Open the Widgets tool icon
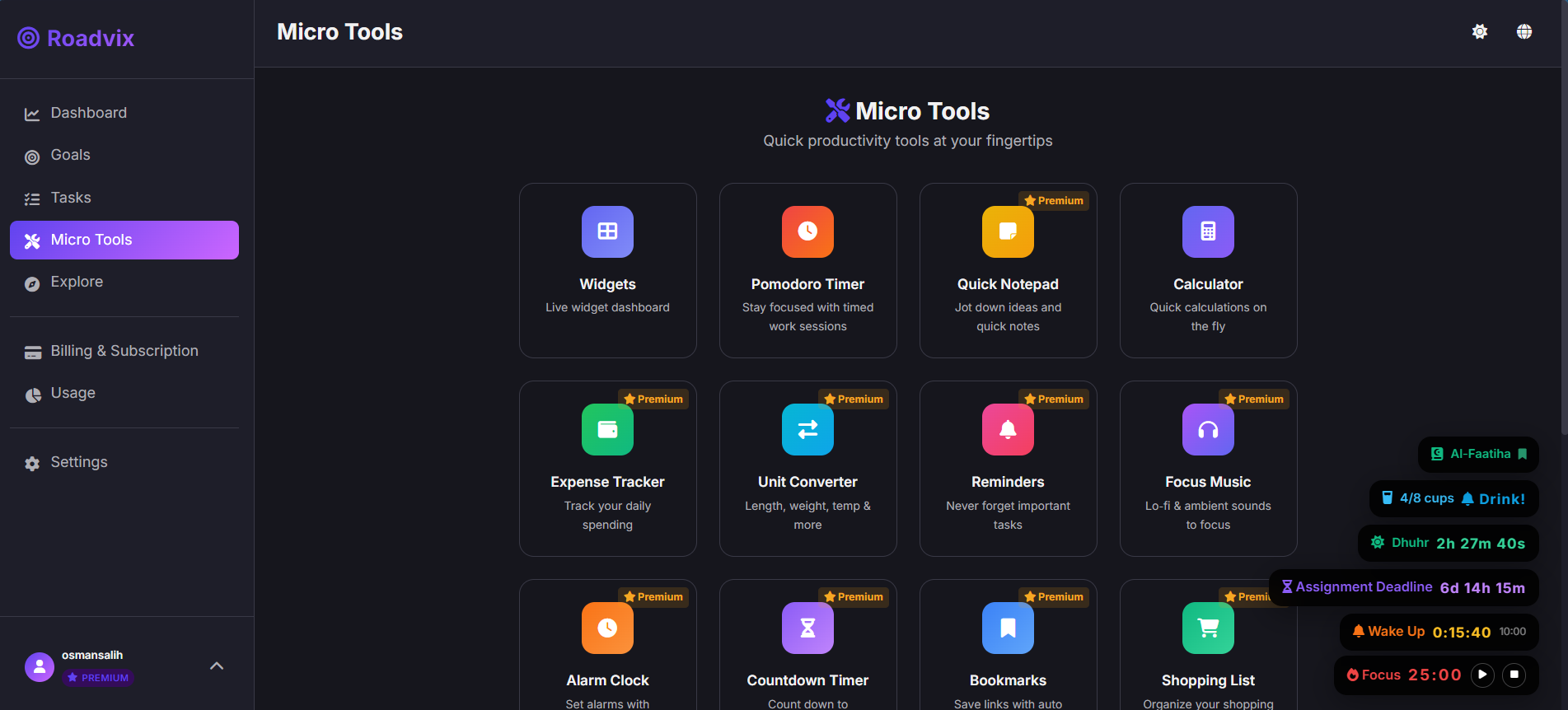The width and height of the screenshot is (1568, 710). pyautogui.click(x=607, y=231)
